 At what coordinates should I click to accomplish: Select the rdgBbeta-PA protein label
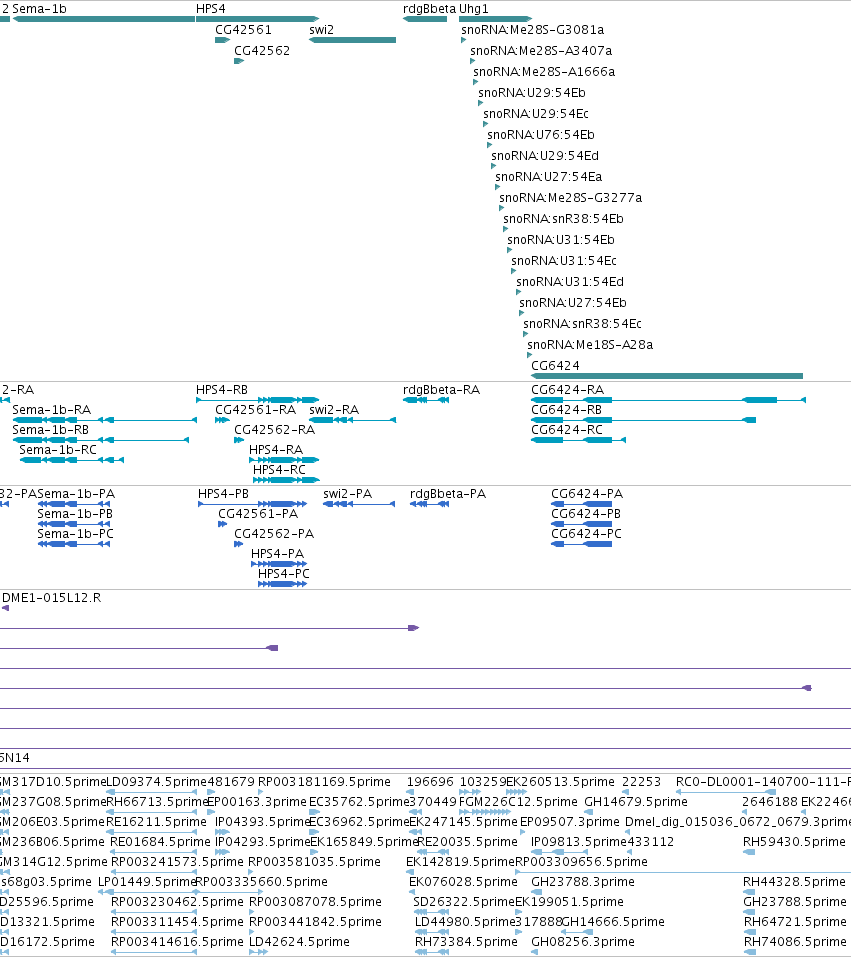click(x=448, y=494)
